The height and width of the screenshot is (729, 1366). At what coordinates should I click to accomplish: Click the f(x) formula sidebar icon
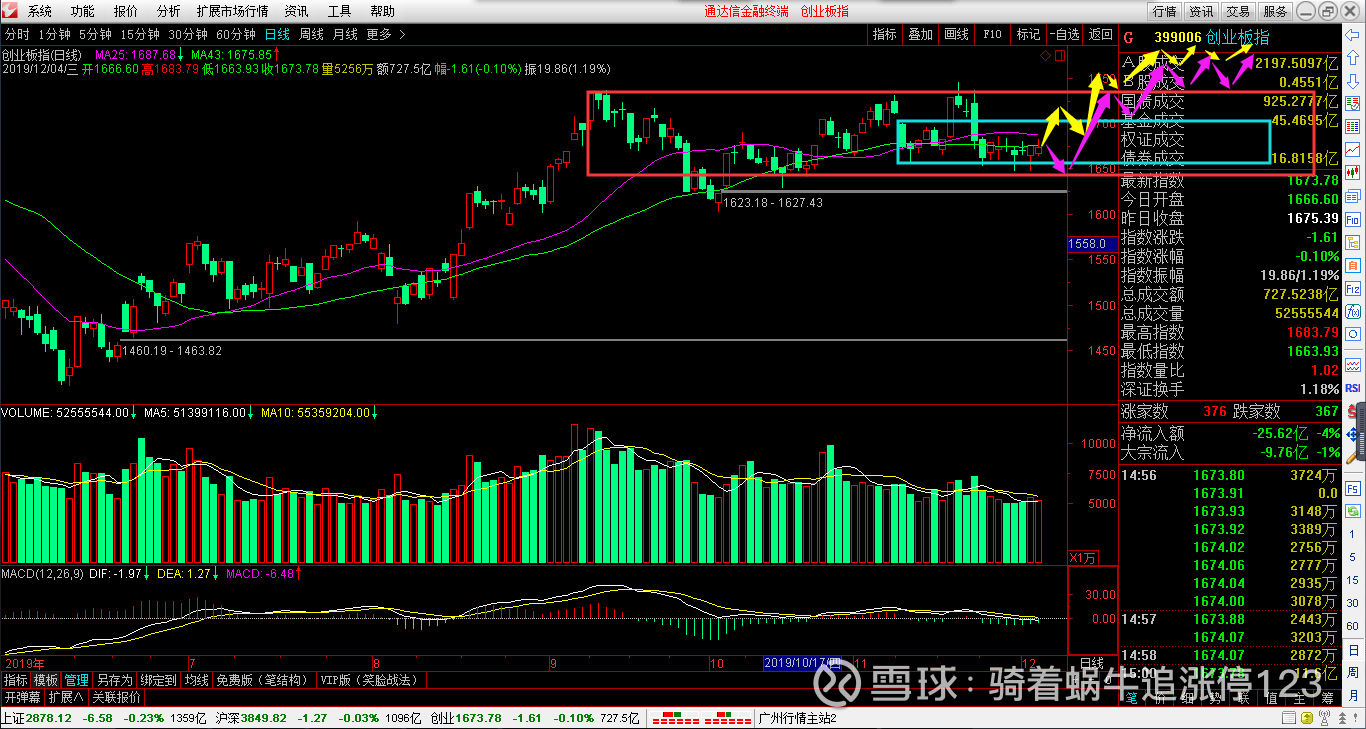(1353, 312)
